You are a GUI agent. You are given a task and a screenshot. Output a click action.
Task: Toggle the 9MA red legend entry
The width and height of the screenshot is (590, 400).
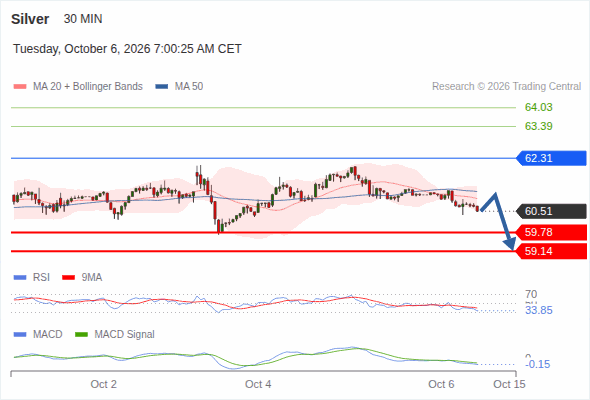pyautogui.click(x=82, y=278)
